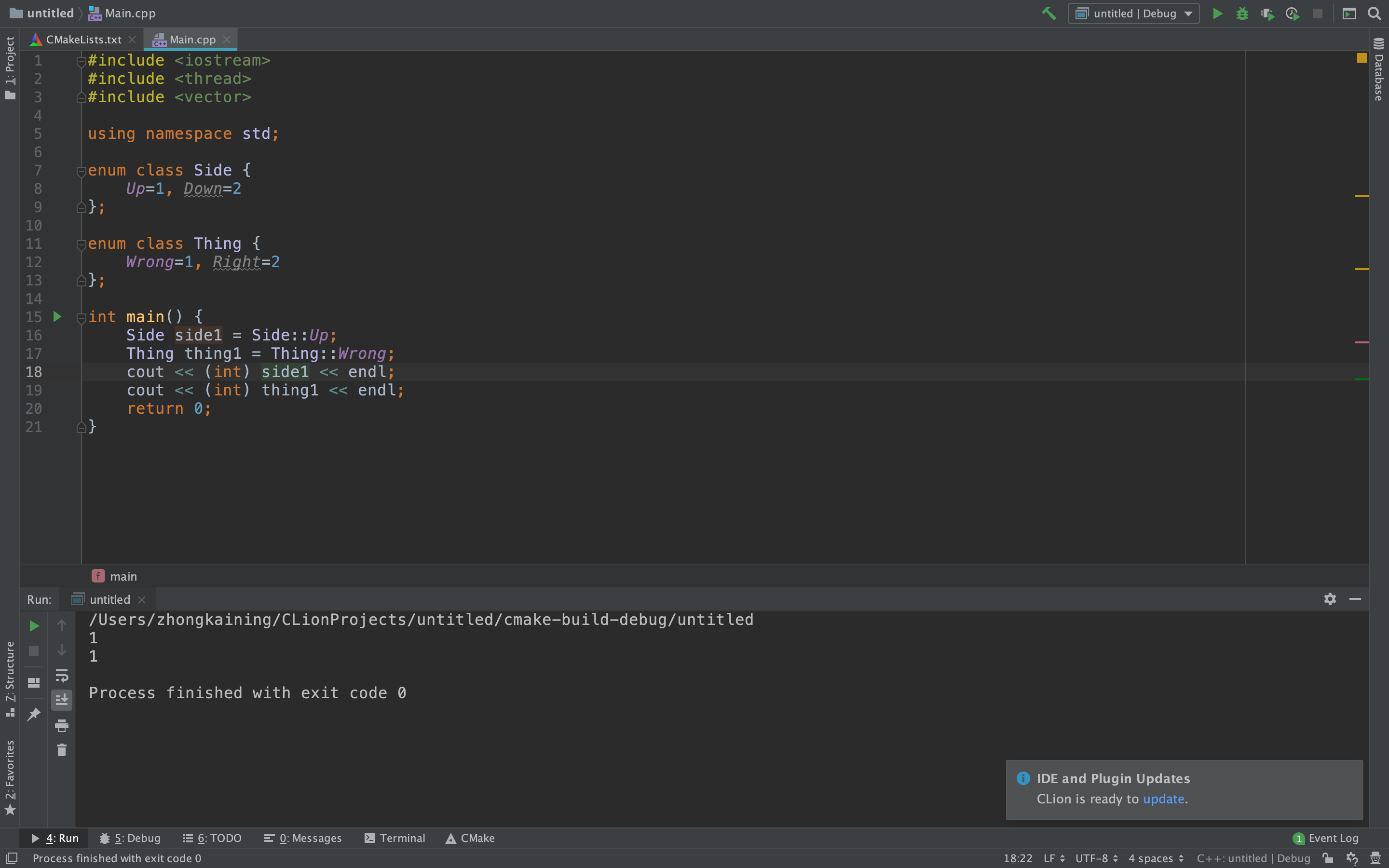Open the Z: Structure side panel

[x=10, y=679]
